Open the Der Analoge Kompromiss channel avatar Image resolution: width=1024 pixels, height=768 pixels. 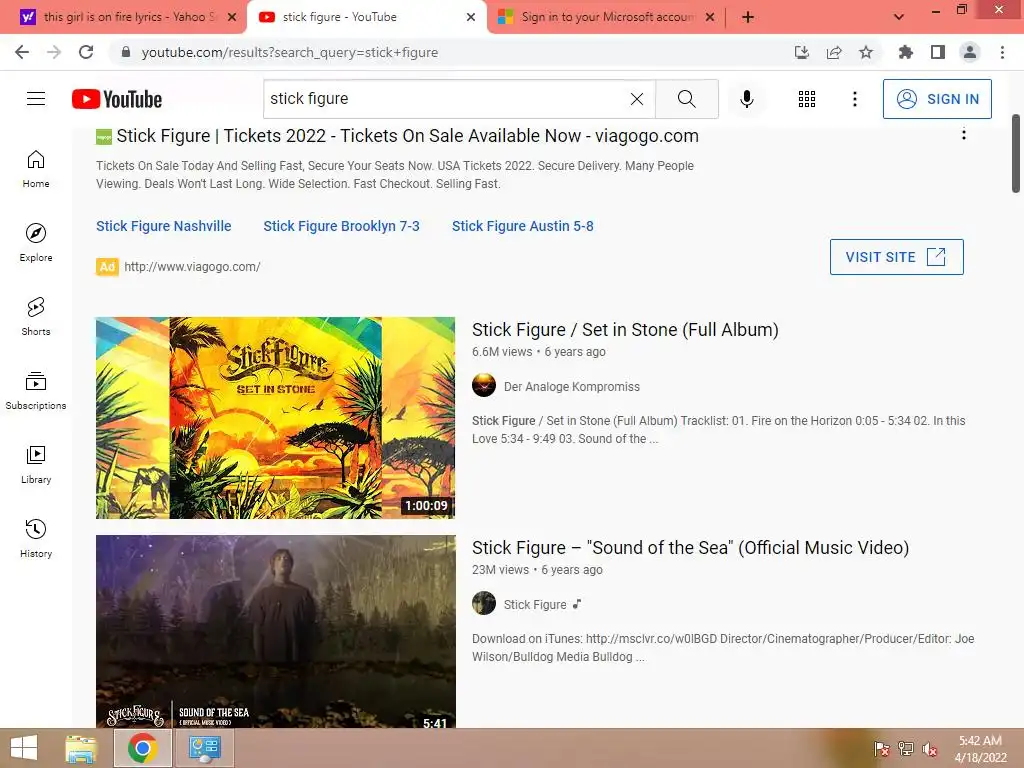tap(484, 385)
